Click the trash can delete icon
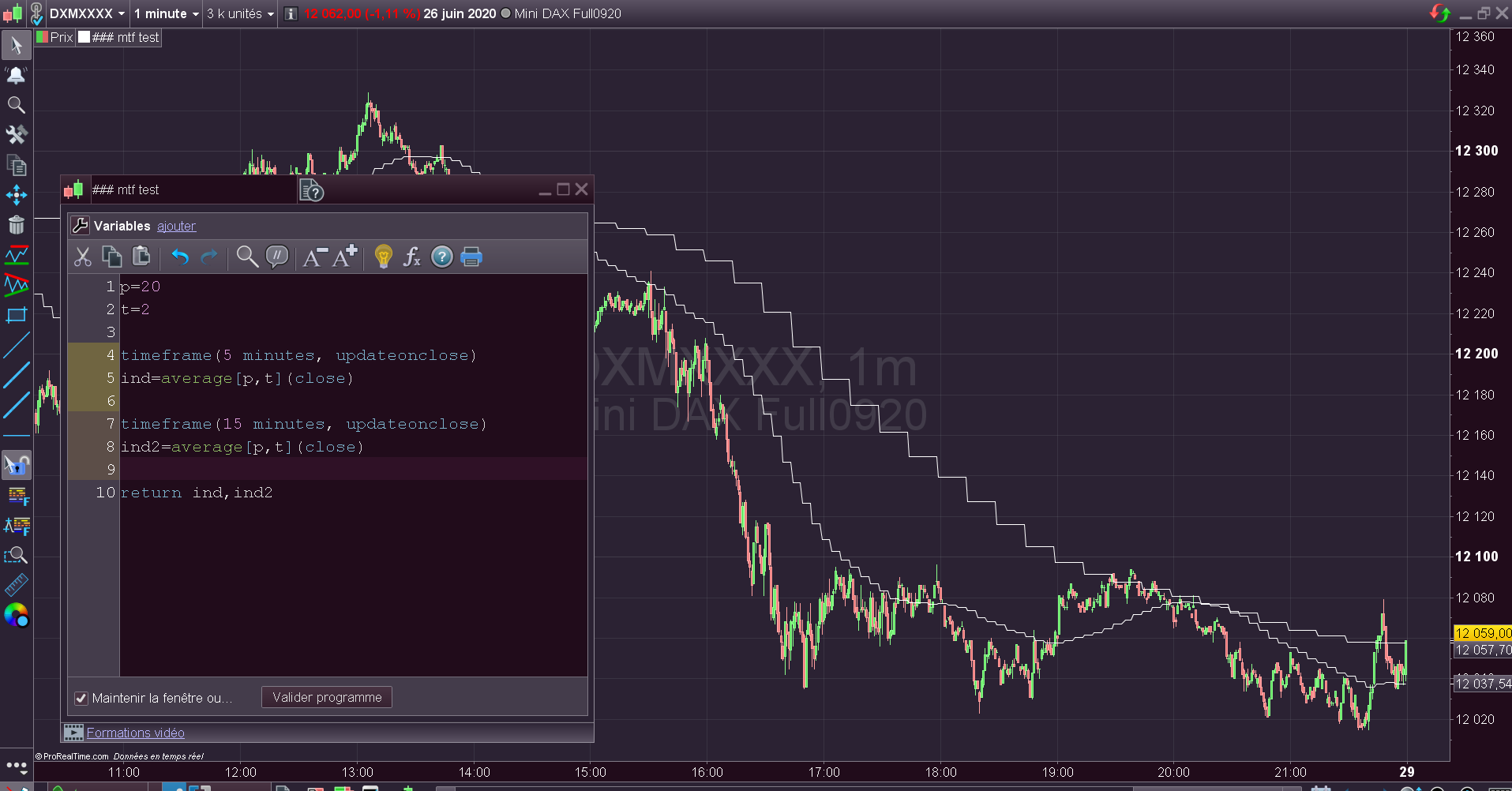This screenshot has width=1512, height=791. coord(16,225)
